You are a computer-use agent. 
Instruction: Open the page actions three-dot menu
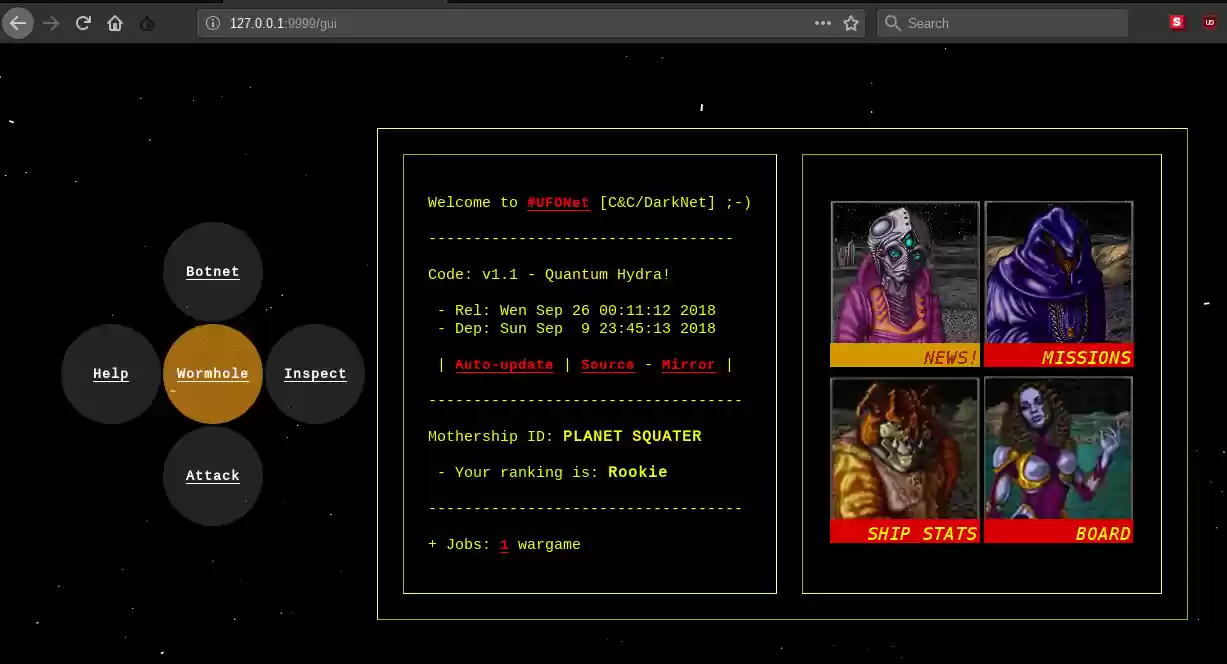(x=822, y=23)
